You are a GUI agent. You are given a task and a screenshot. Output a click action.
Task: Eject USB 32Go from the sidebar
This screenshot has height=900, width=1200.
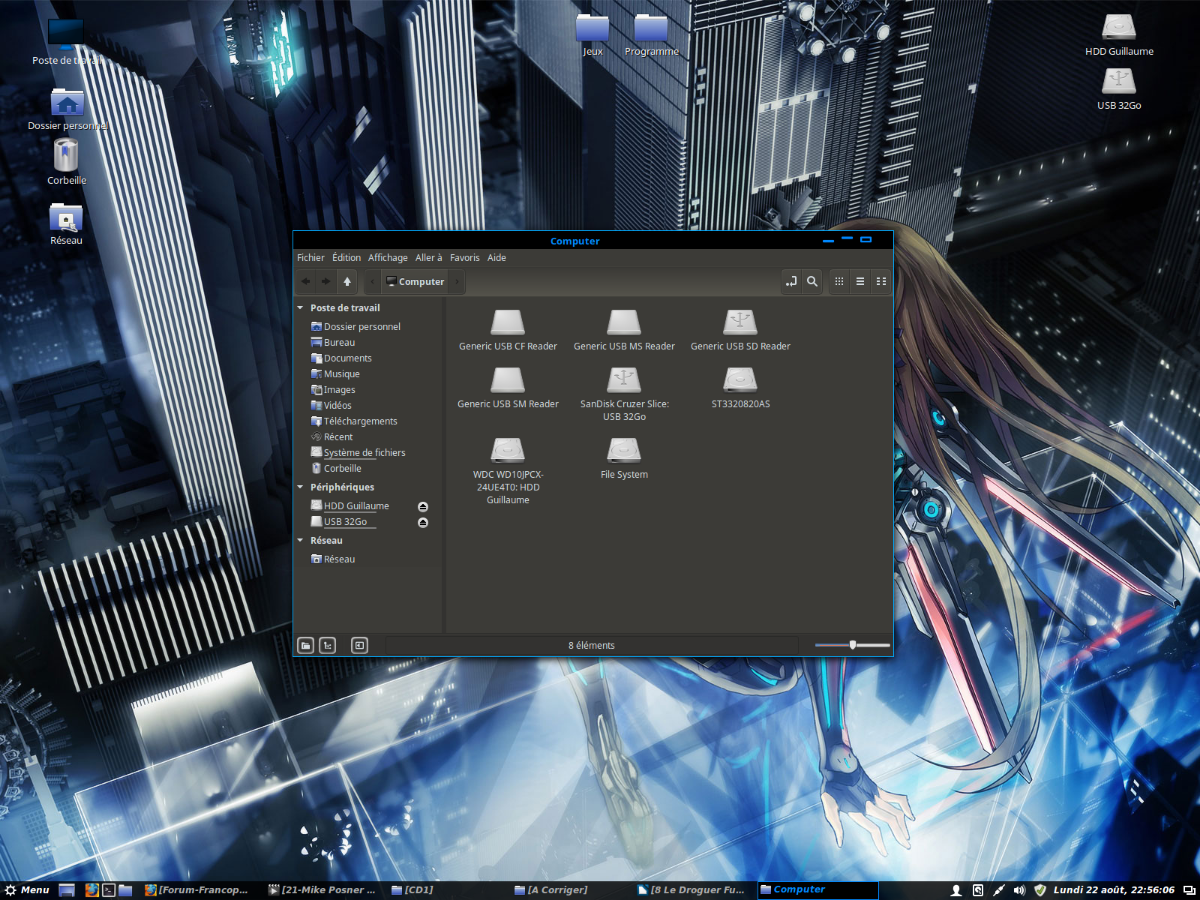(423, 523)
